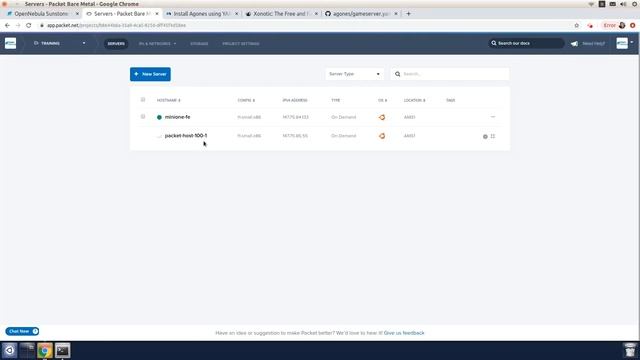Open the Chat Now widget
640x360 pixels.
(x=22, y=331)
